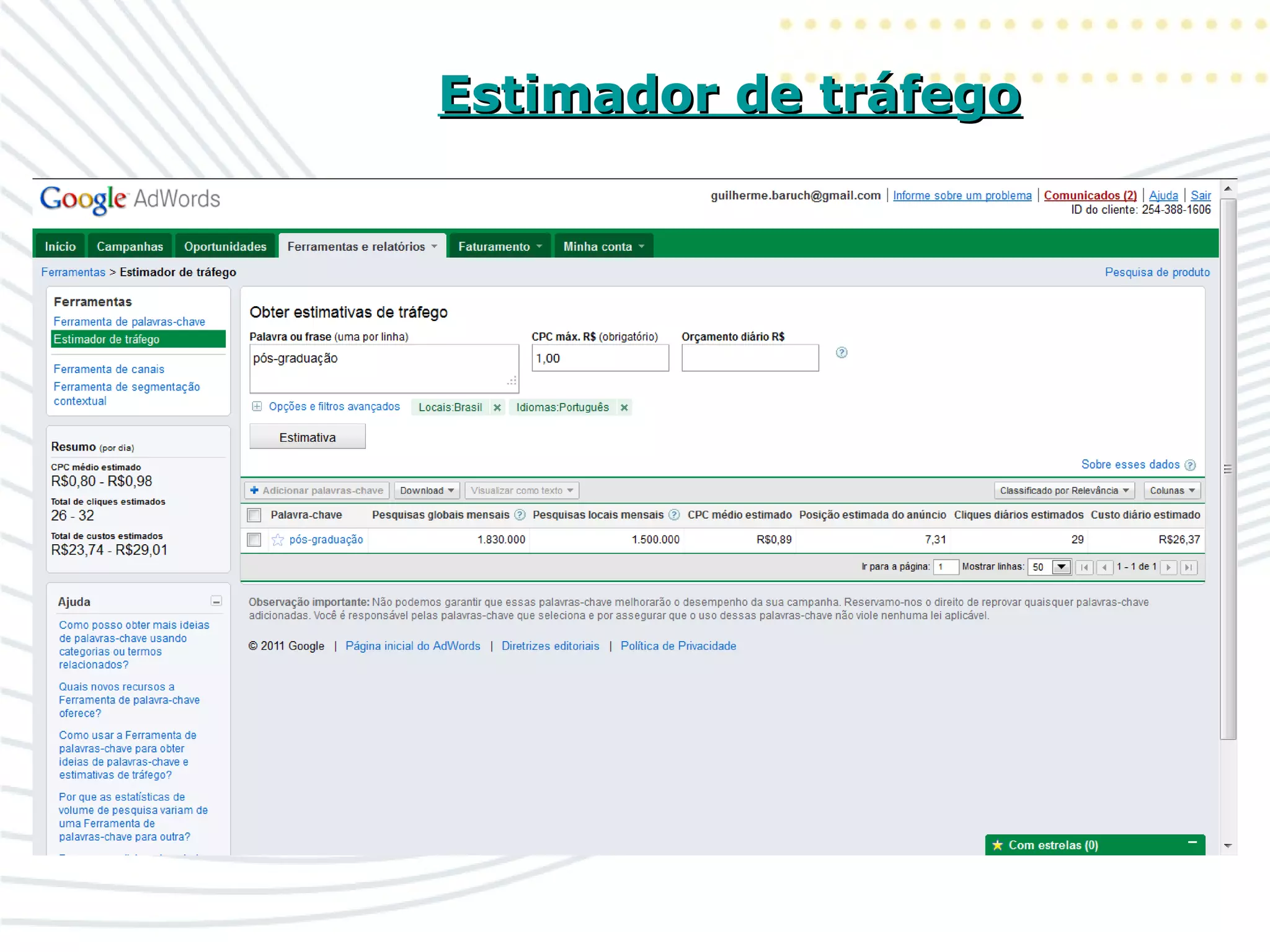
Task: Open Página inicial do AdWords link
Action: 413,646
